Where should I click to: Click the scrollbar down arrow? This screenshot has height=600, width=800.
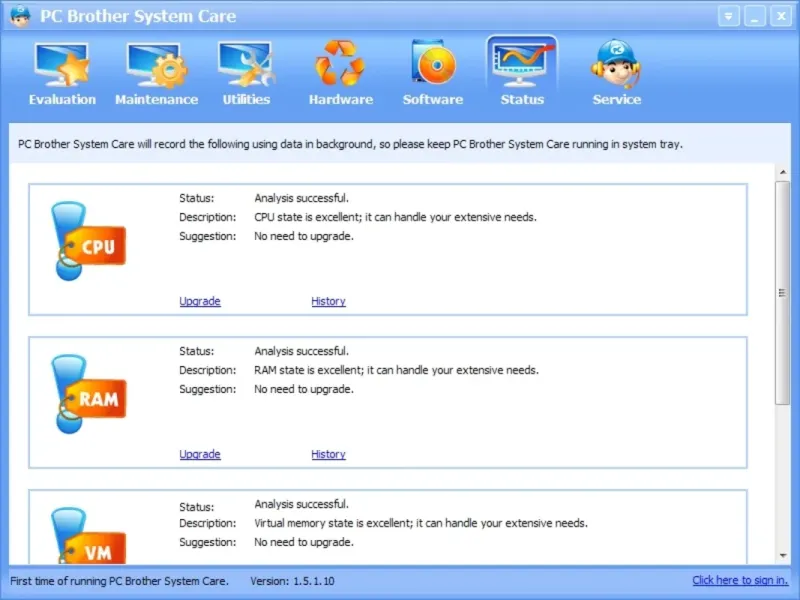coord(783,556)
